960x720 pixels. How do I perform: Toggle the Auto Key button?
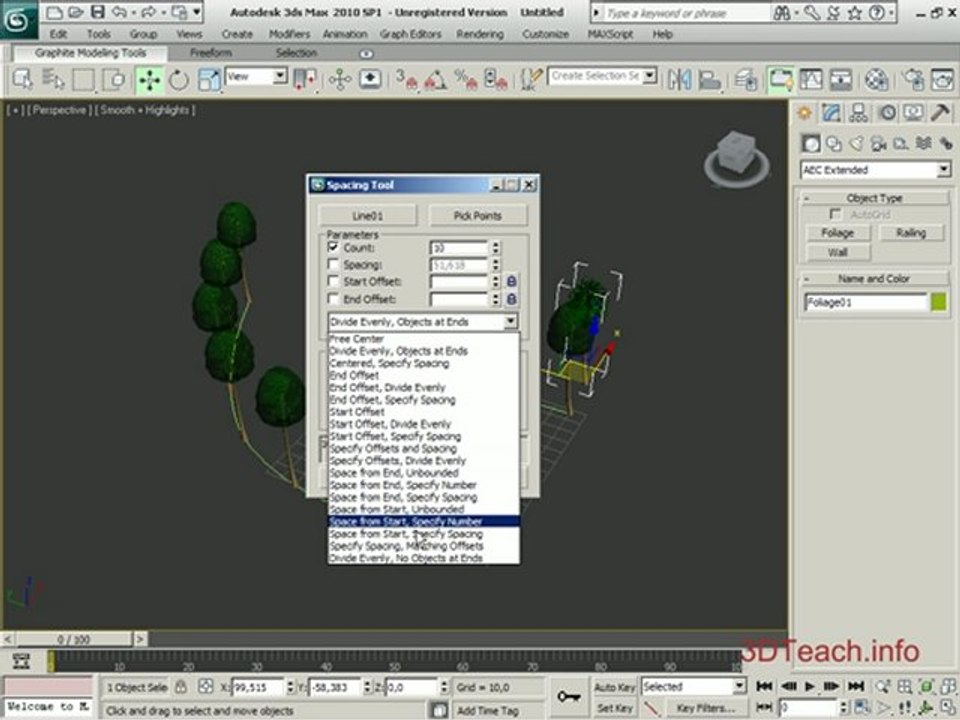coord(614,687)
